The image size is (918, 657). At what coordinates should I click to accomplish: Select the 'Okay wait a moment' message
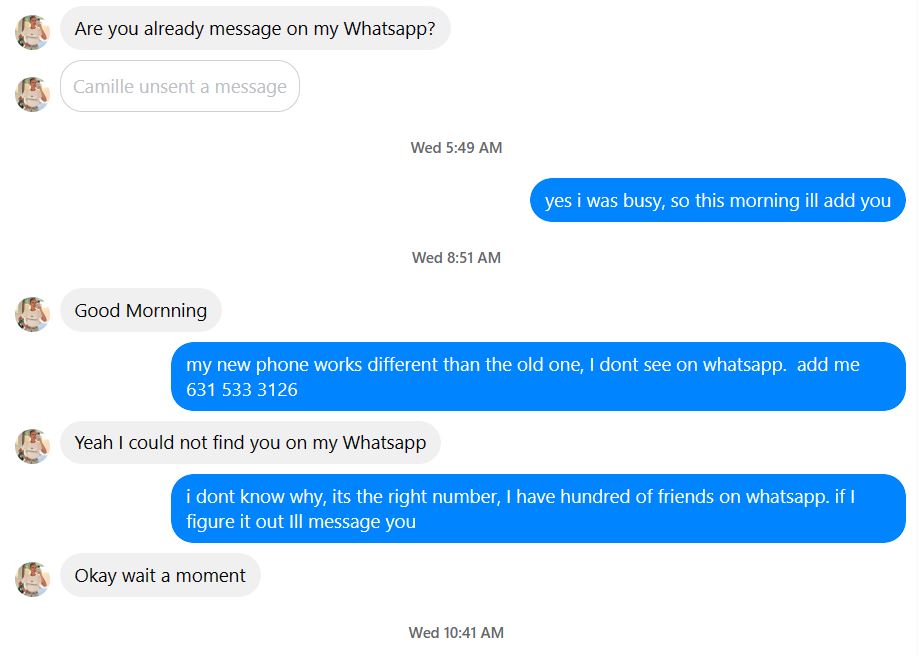(160, 576)
